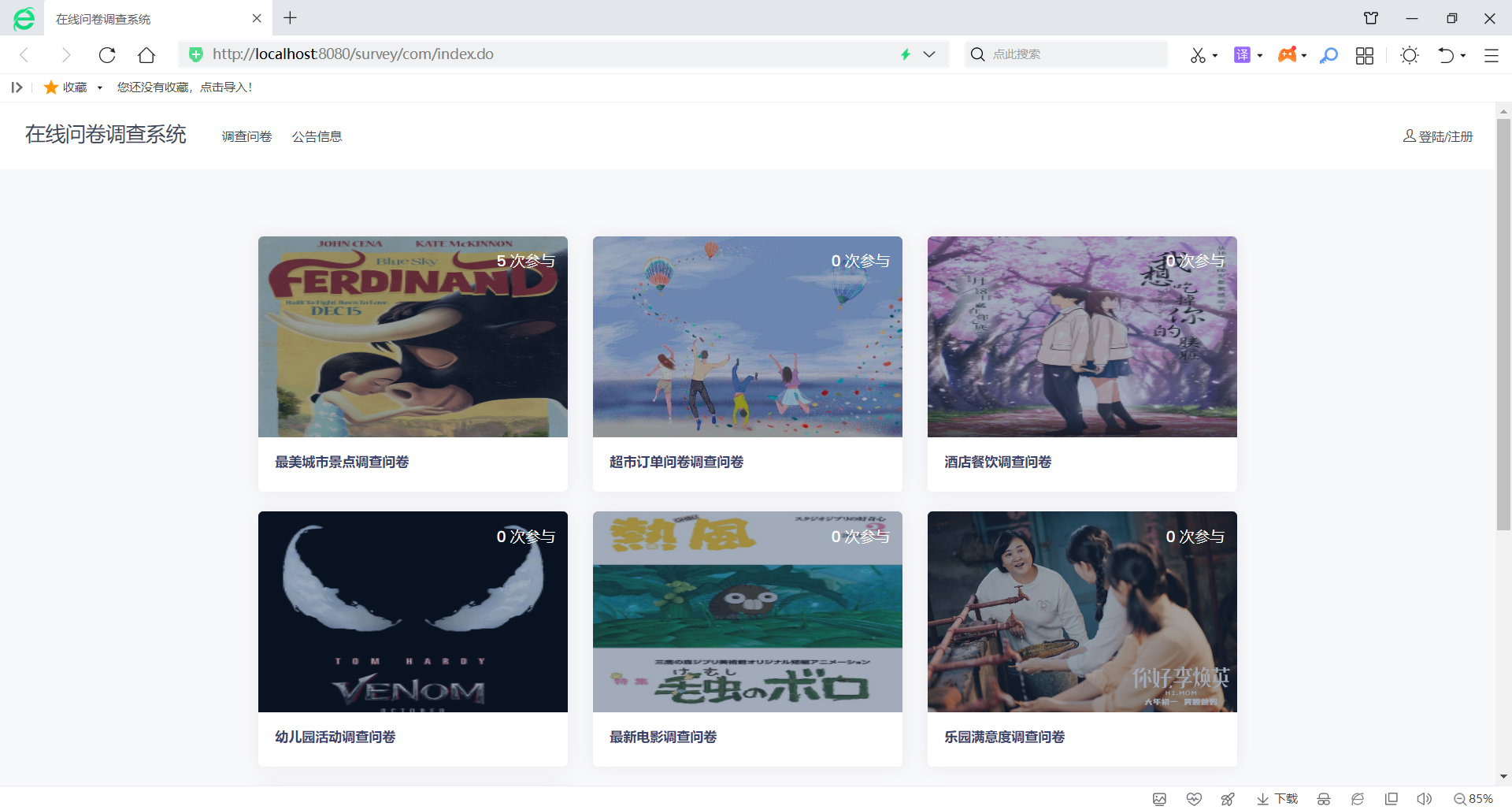This screenshot has width=1512, height=810.
Task: Open the 调查问卷 navigation menu item
Action: tap(246, 136)
